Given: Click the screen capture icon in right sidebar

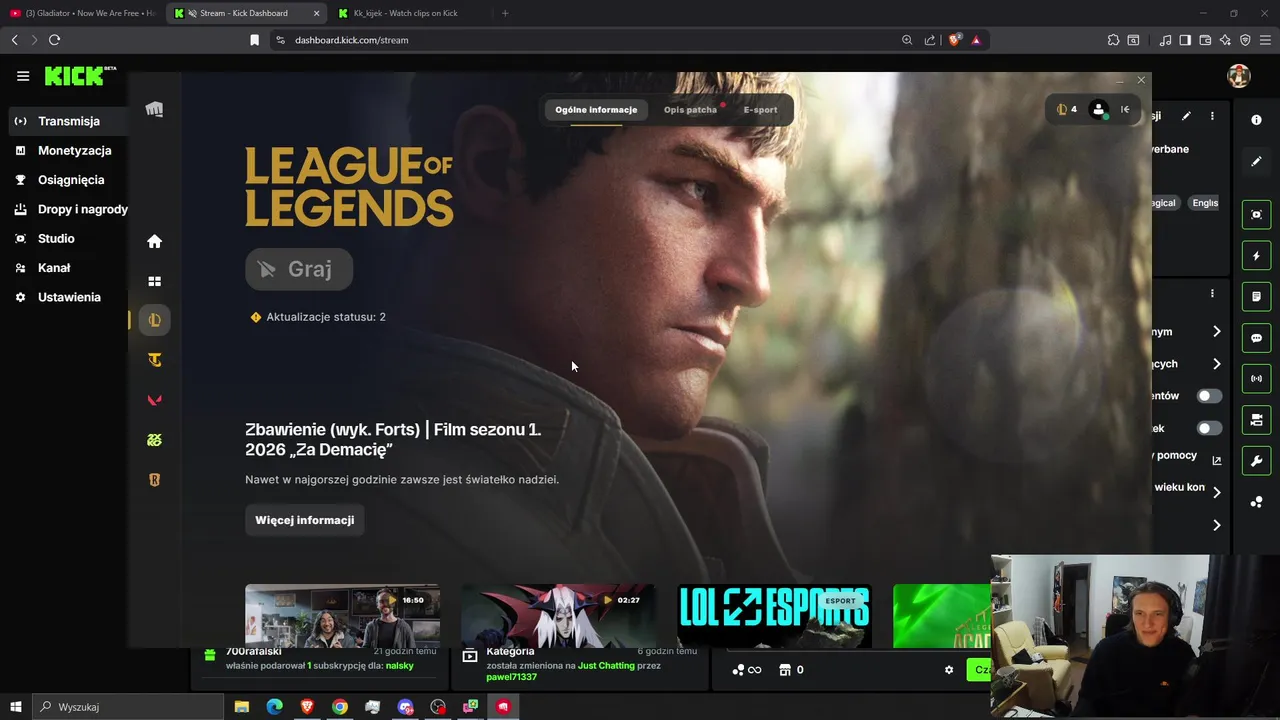Looking at the screenshot, I should coord(1256,215).
